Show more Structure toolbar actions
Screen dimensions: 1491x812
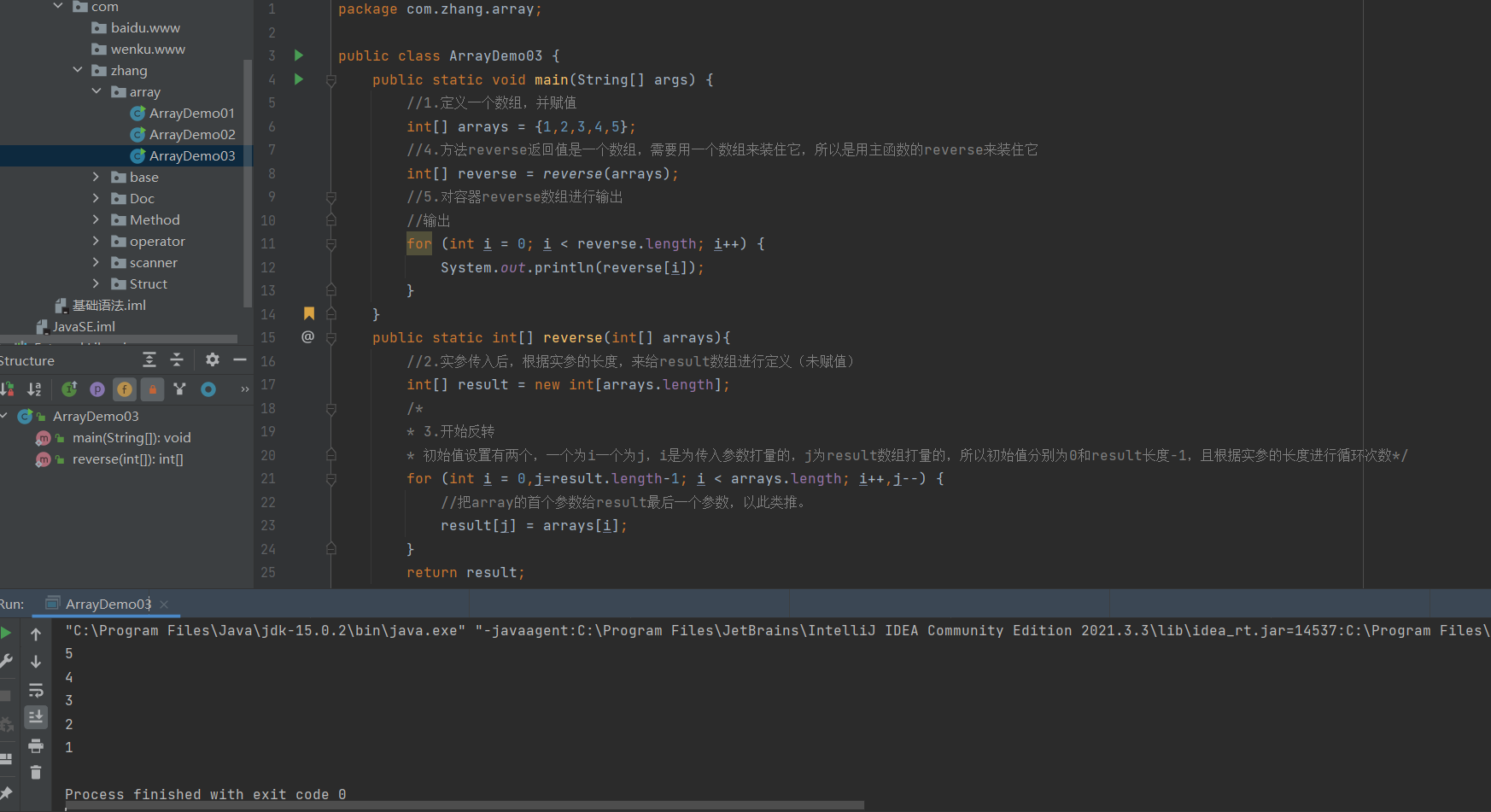tap(245, 389)
